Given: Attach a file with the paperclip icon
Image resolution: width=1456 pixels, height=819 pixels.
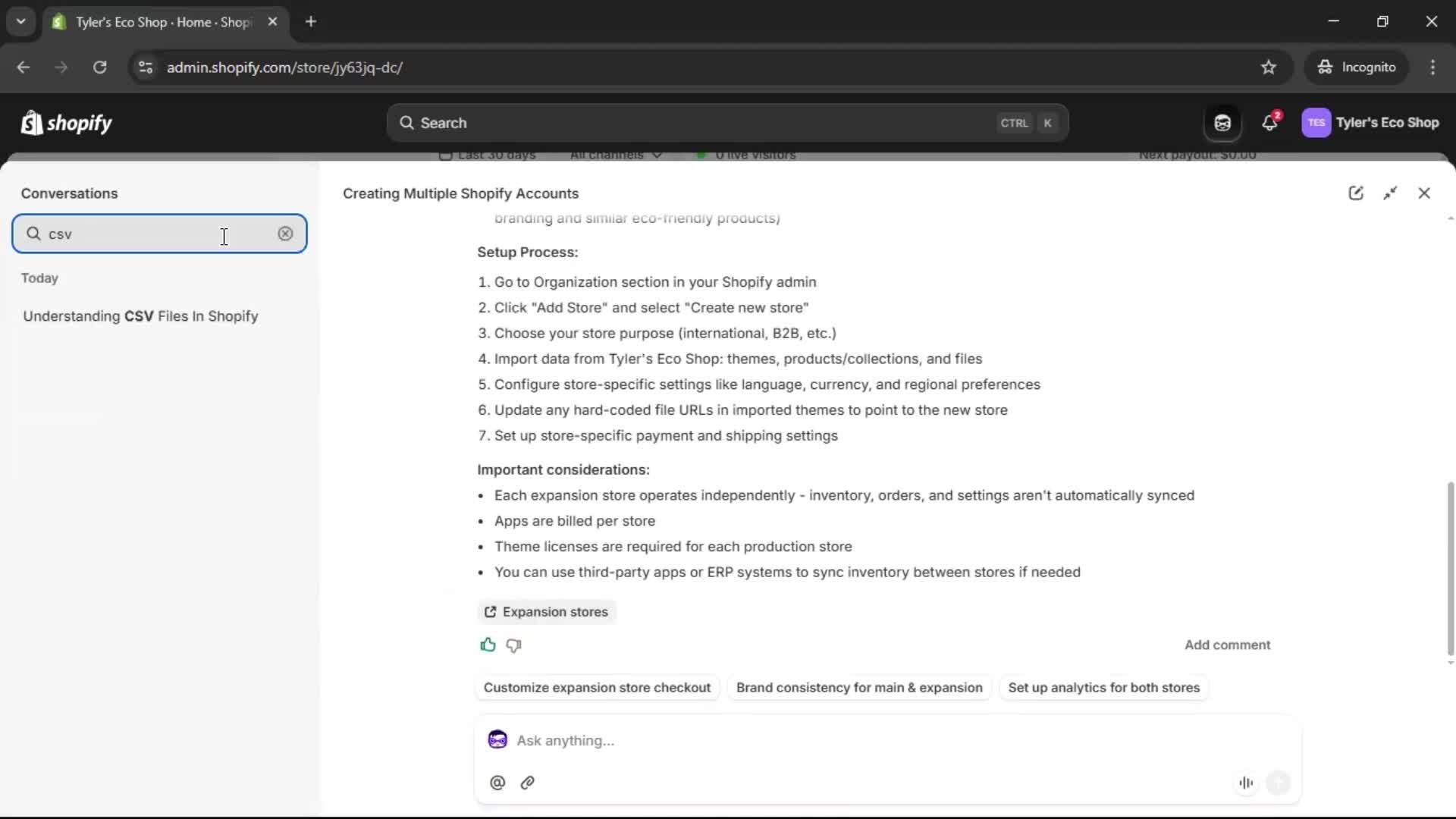Looking at the screenshot, I should 528,783.
